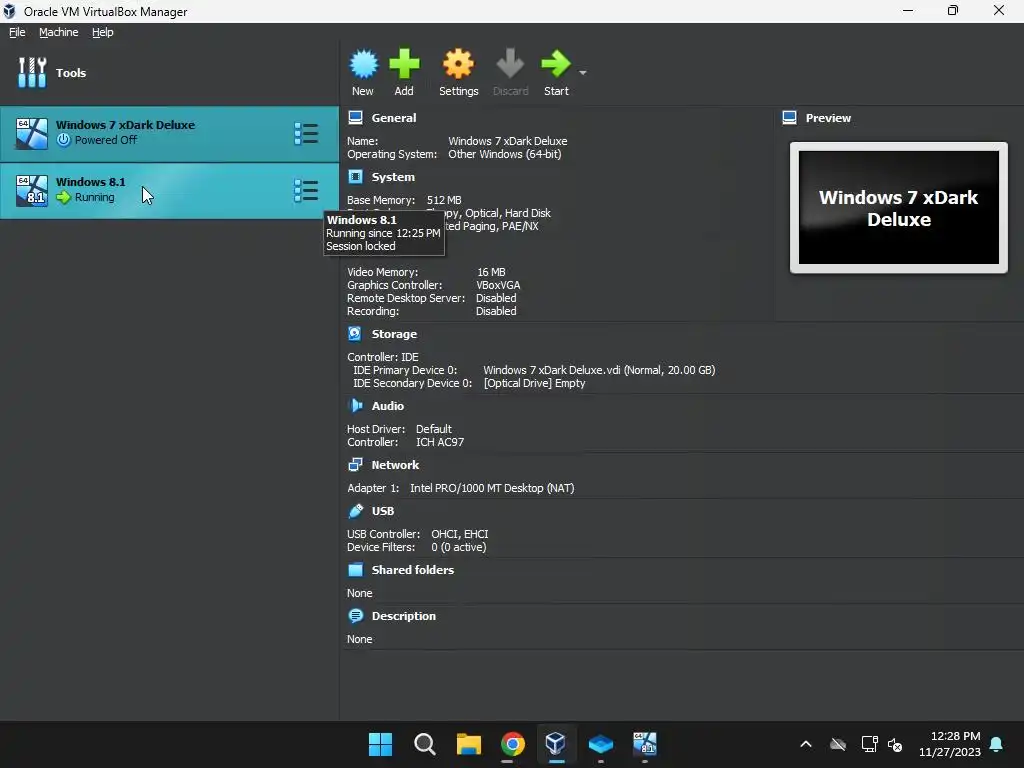Click the Add machine green plus icon
Image resolution: width=1024 pixels, height=768 pixels.
pos(404,64)
